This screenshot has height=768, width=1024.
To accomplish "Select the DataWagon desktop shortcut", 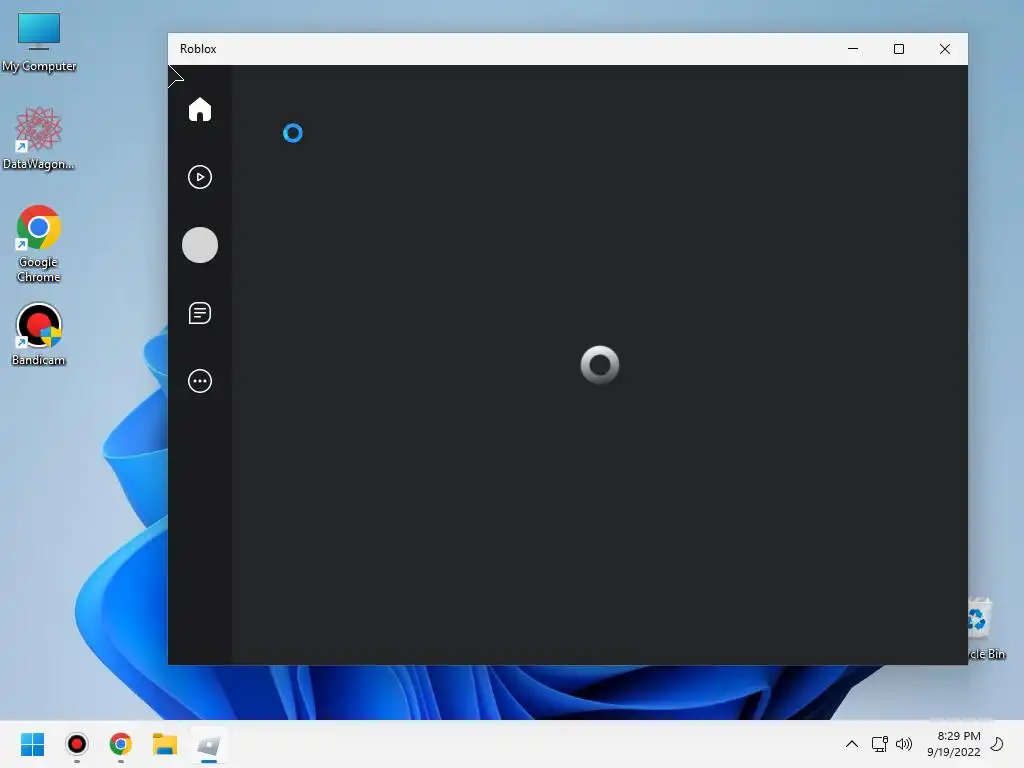I will coord(39,138).
